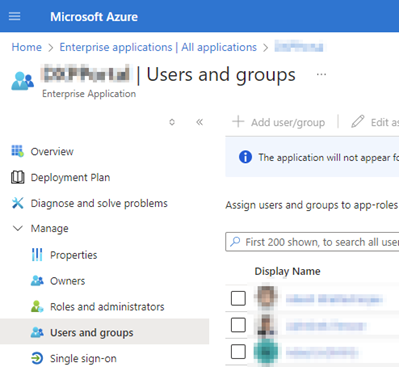
Task: Sort by Display Name column header
Action: [287, 271]
